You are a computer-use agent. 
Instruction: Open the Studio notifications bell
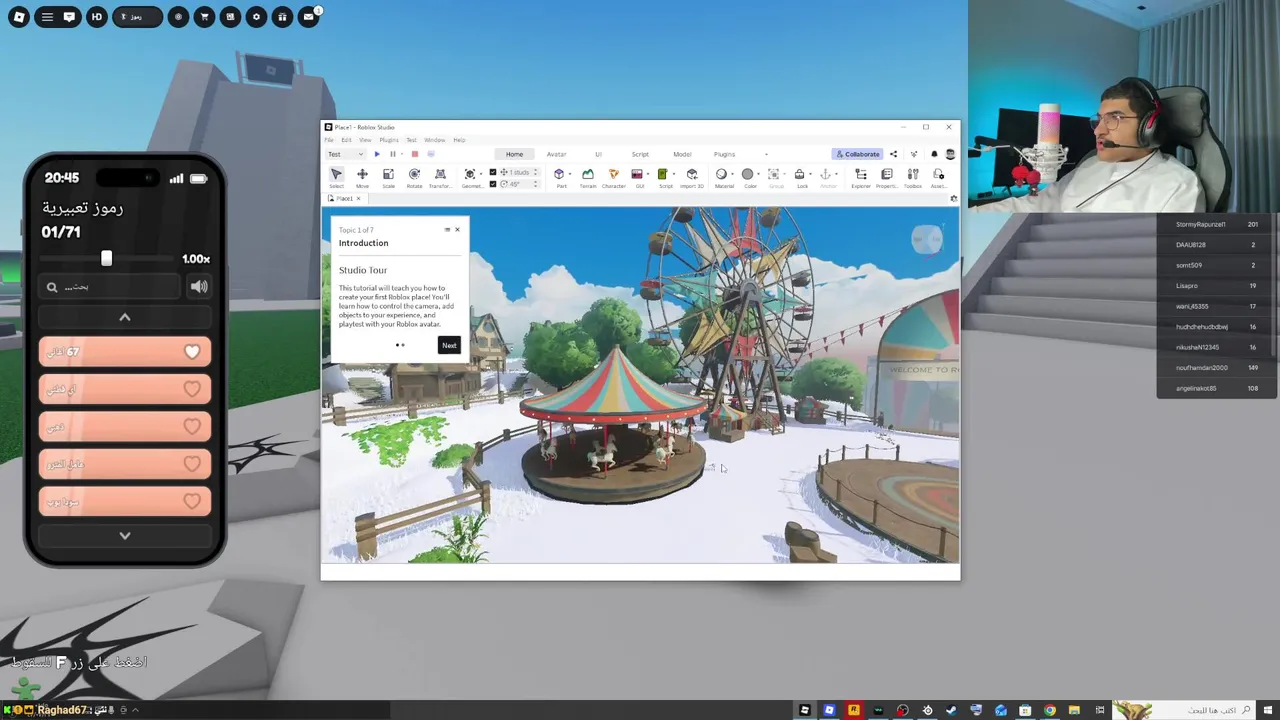[x=934, y=154]
